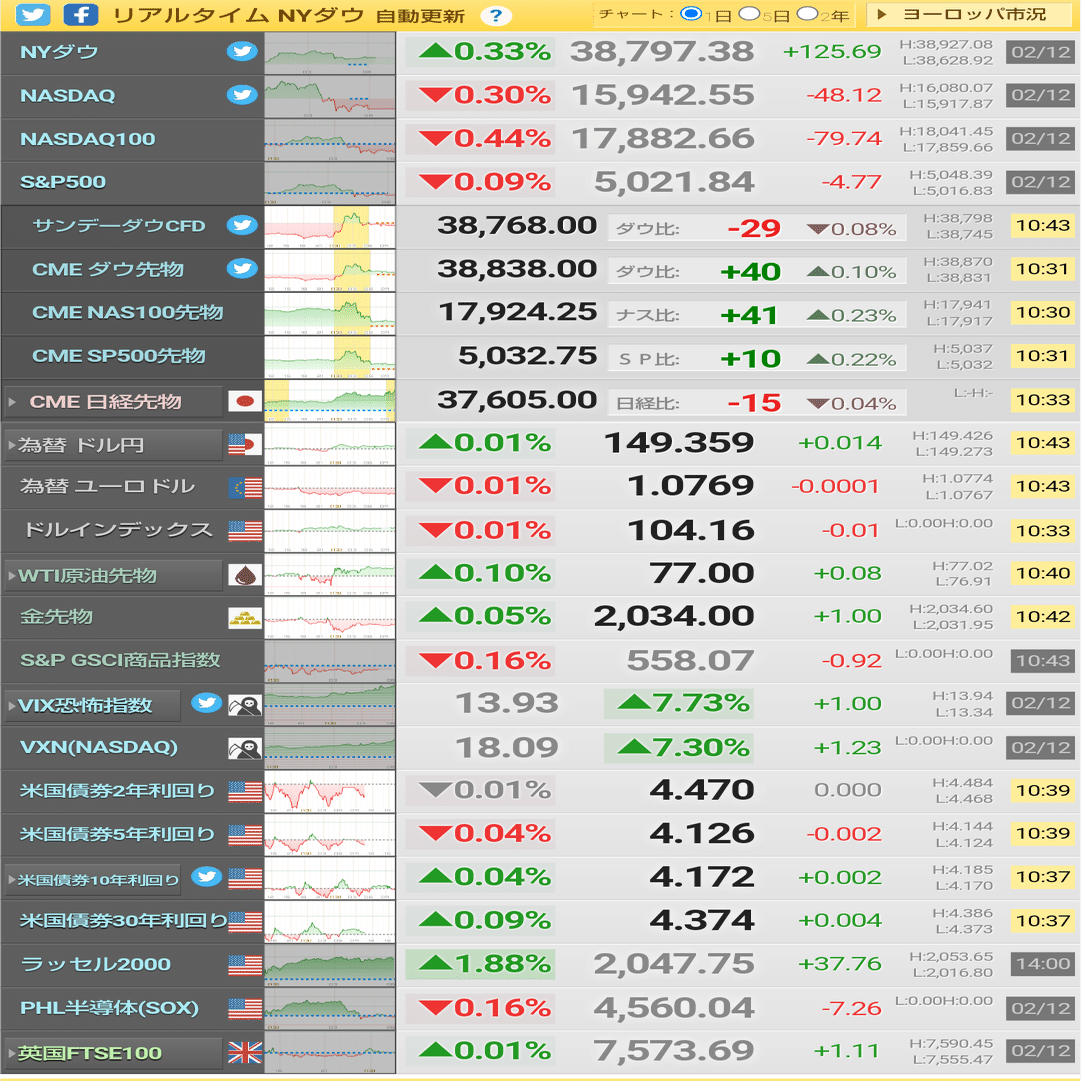The height and width of the screenshot is (1081, 1081).
Task: Click EU-US flag icon next to 為替 ユーロドル
Action: pyautogui.click(x=245, y=488)
